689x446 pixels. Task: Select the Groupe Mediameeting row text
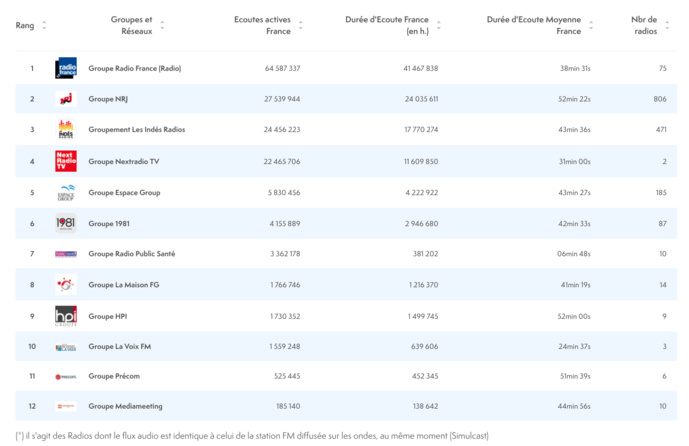(x=125, y=406)
